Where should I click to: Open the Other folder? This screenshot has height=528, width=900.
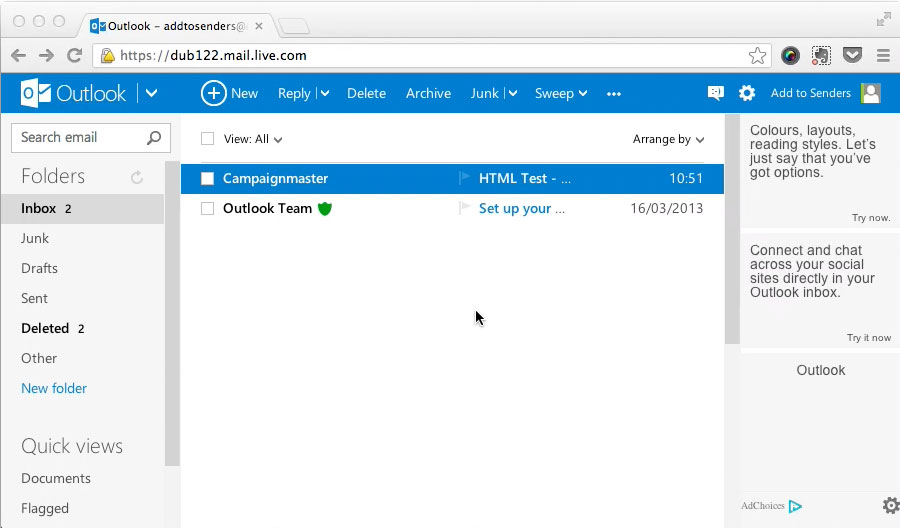click(39, 358)
